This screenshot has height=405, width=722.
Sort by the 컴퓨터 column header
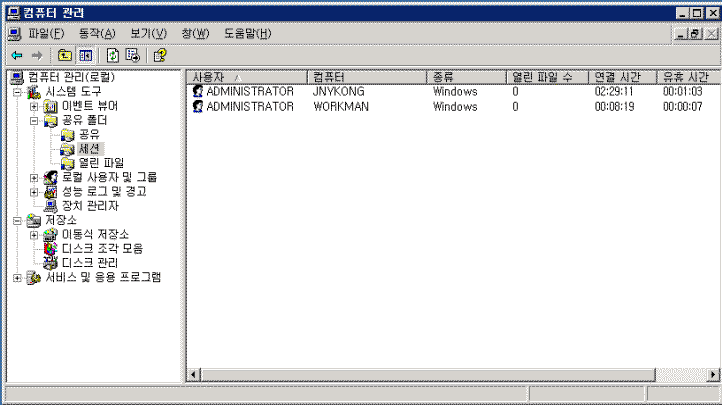coord(367,77)
